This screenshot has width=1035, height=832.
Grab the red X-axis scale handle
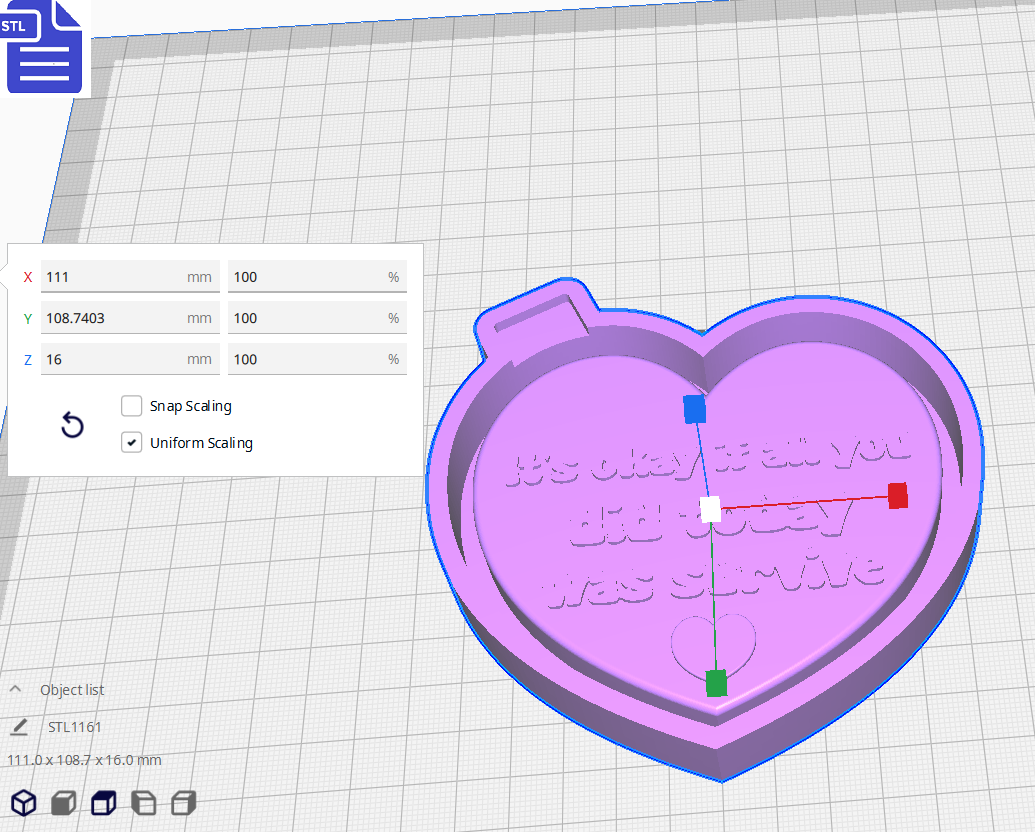[897, 497]
